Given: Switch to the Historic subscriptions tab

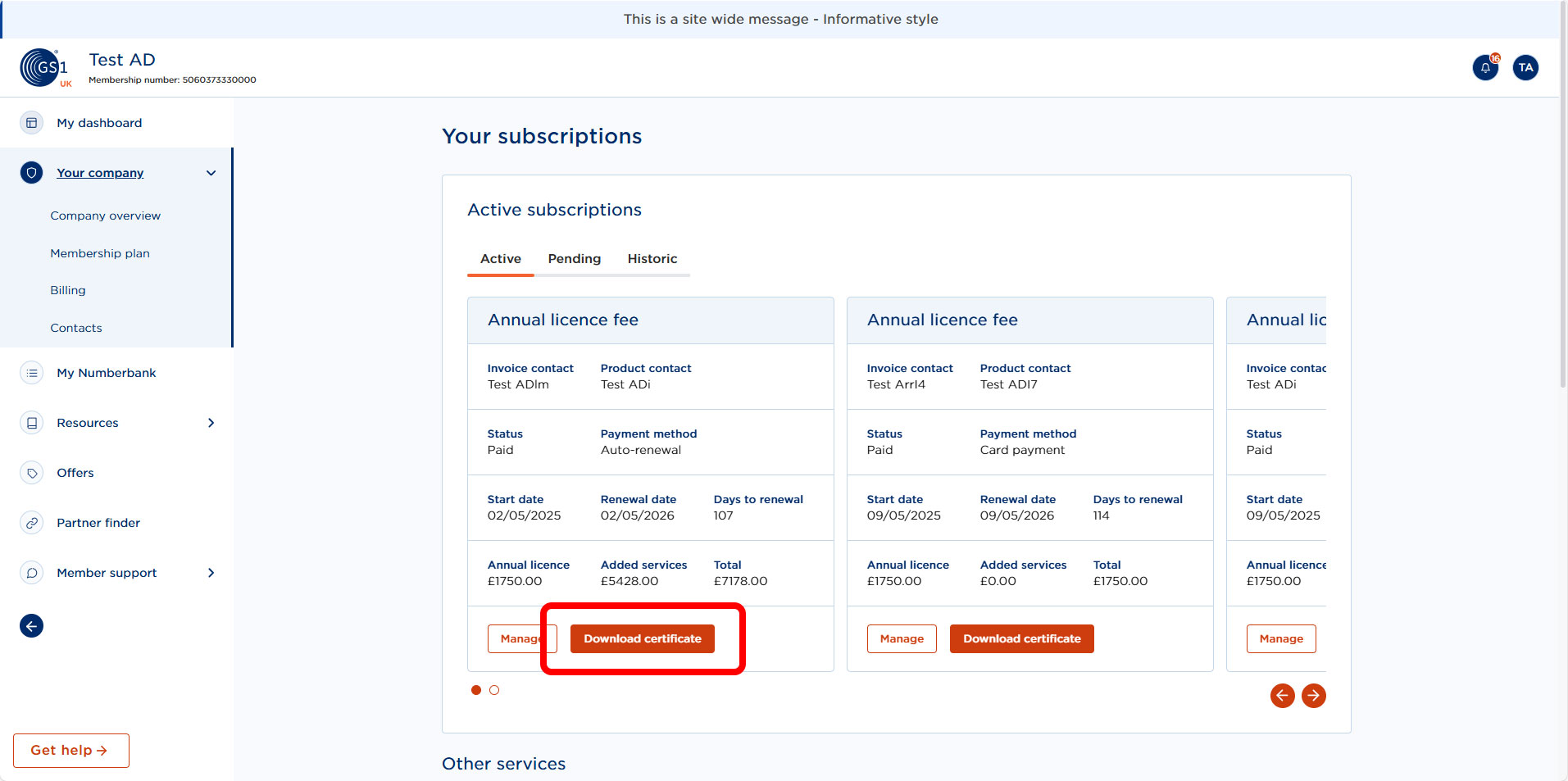Looking at the screenshot, I should coord(652,258).
